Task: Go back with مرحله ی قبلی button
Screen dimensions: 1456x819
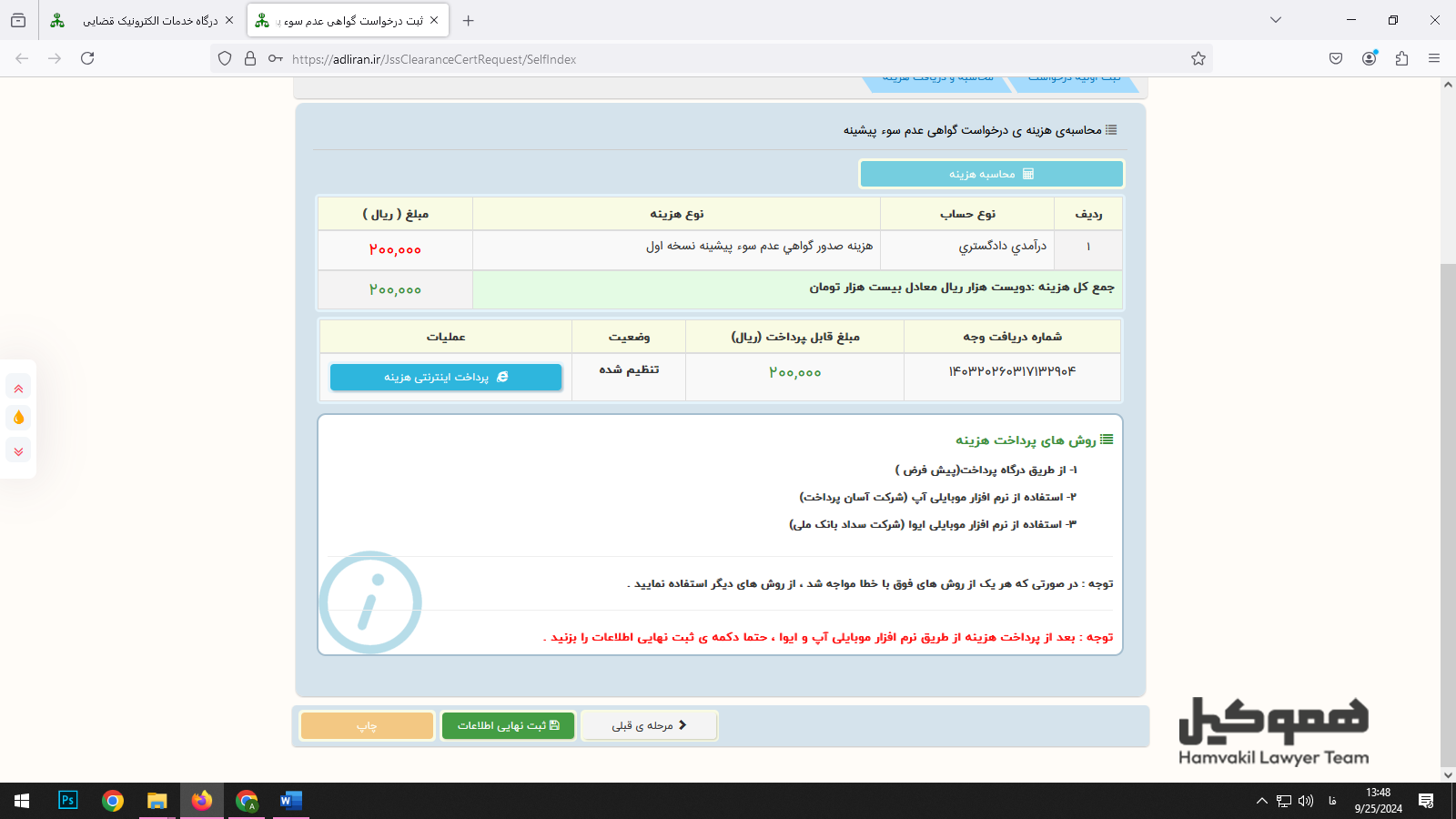Action: [649, 725]
